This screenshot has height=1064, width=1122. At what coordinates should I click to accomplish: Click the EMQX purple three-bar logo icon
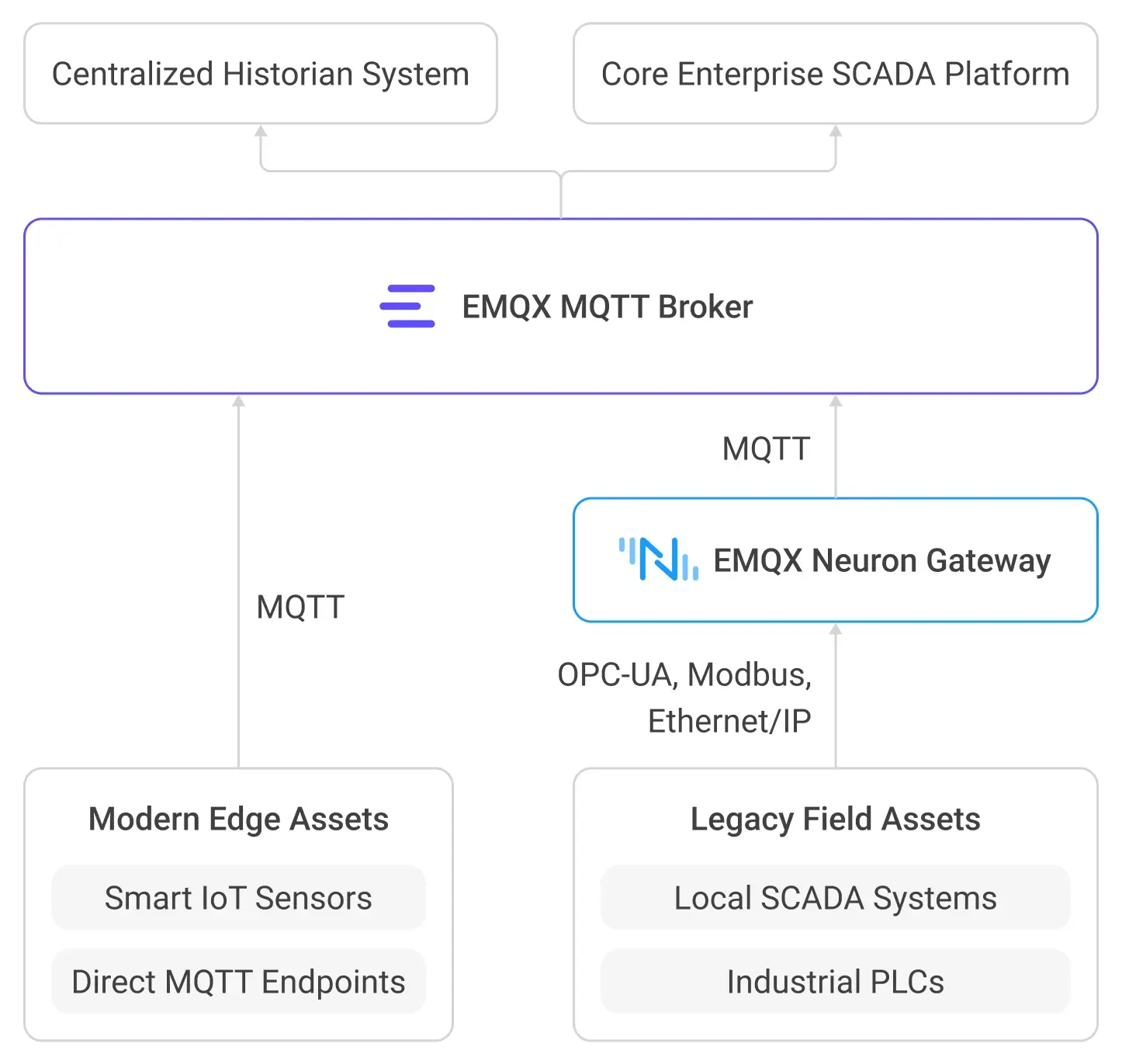click(407, 307)
